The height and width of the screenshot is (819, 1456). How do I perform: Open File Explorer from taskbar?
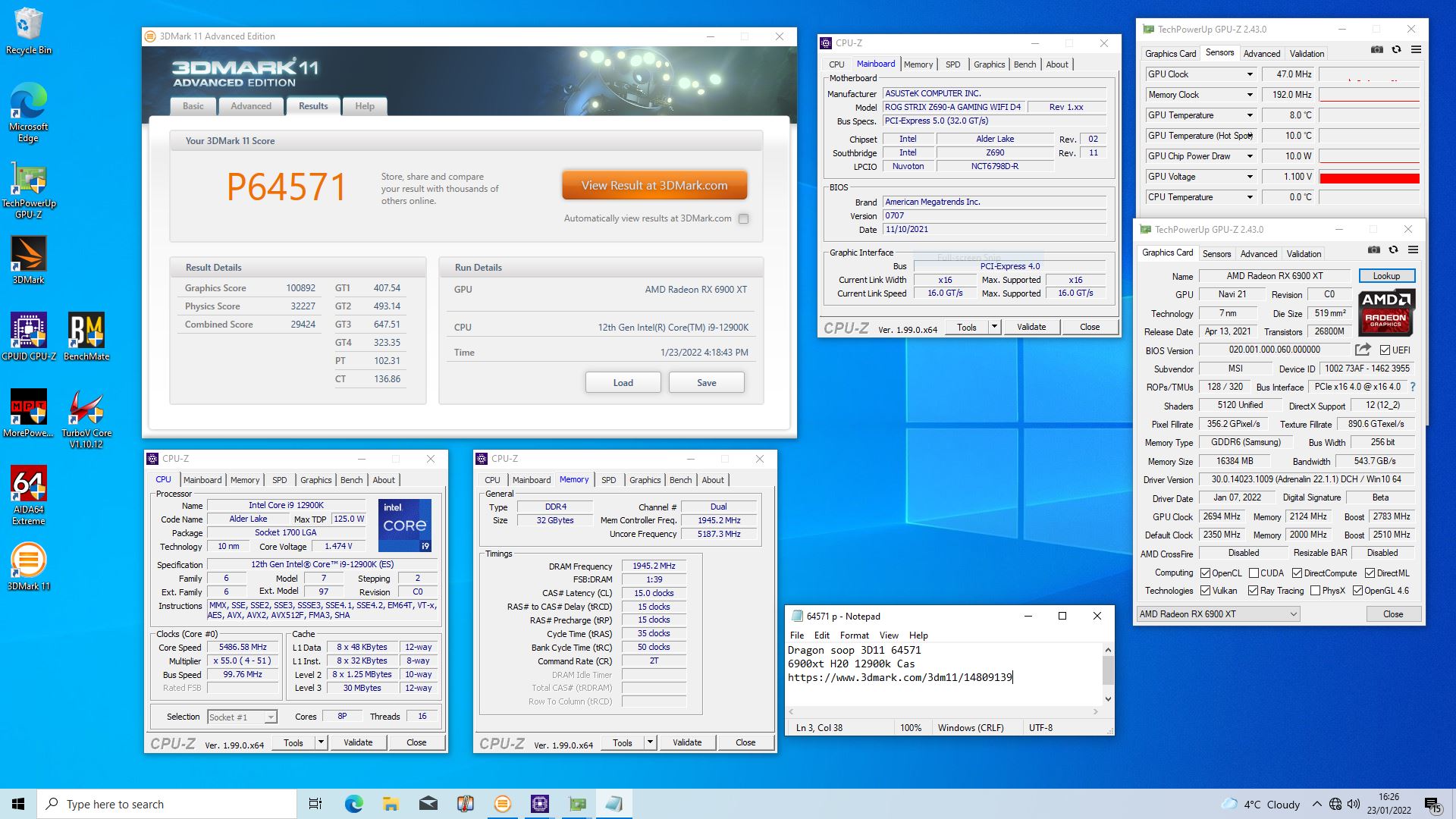pyautogui.click(x=391, y=804)
